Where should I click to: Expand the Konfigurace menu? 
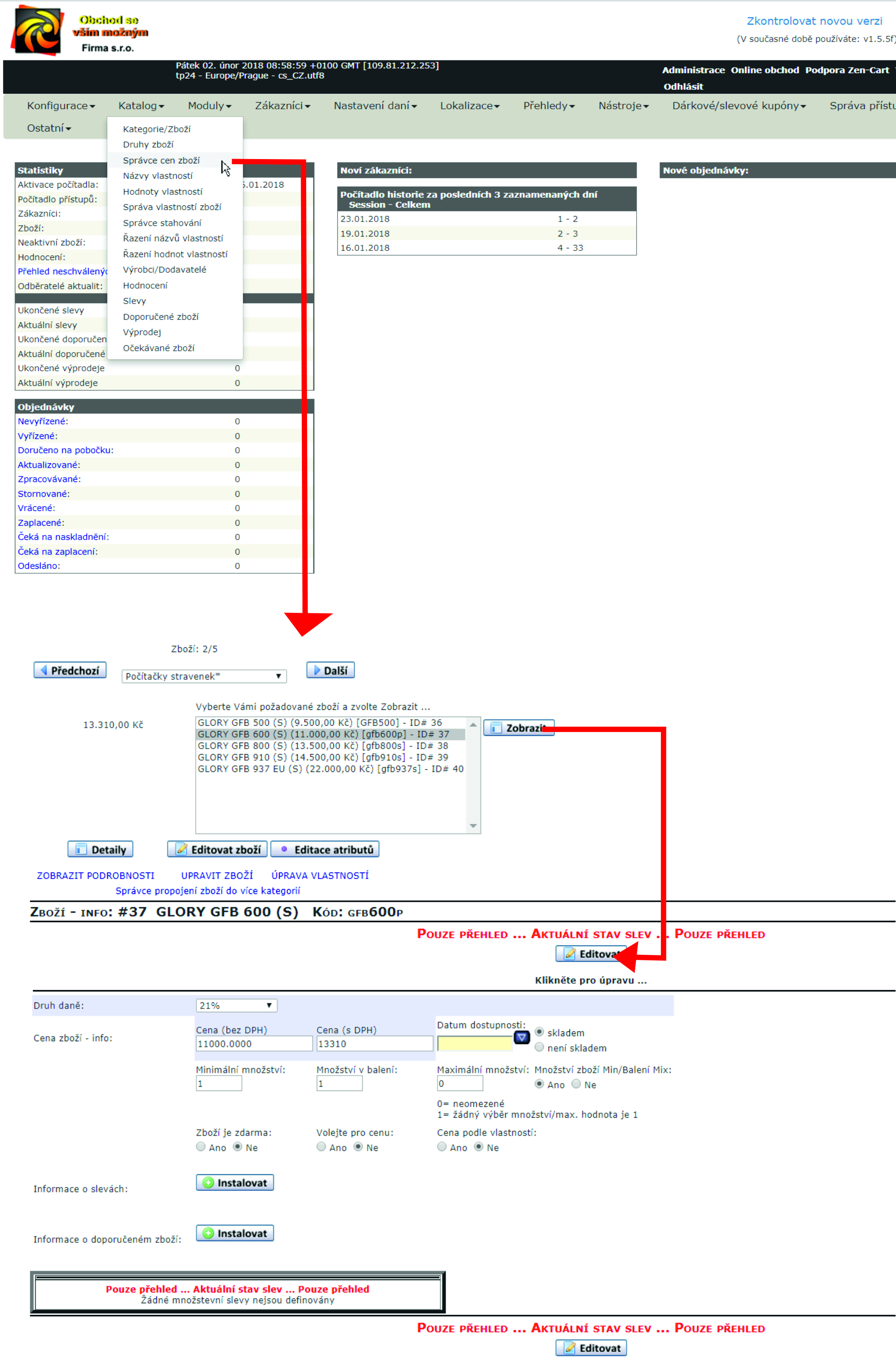(61, 105)
